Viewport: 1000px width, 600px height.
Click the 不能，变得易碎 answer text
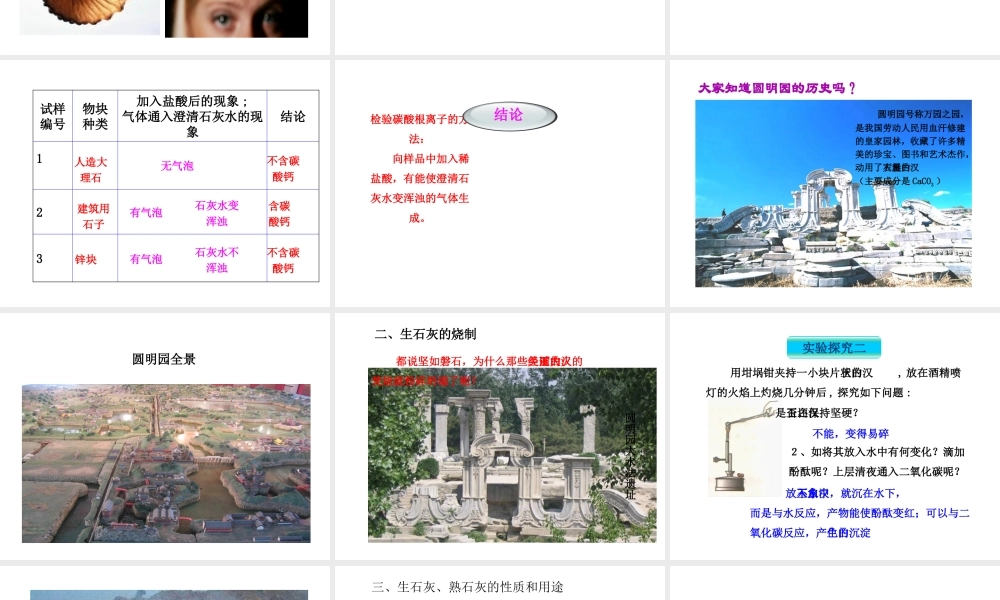[x=850, y=434]
